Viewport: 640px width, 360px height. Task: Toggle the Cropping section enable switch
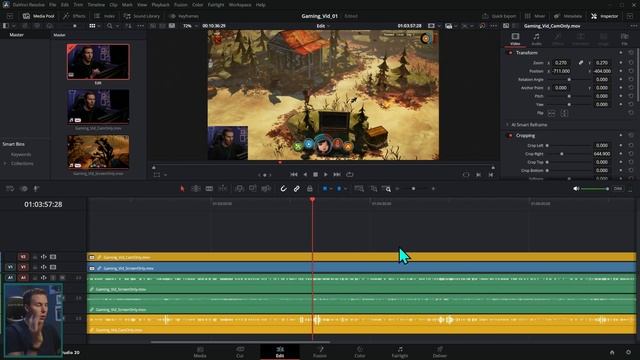(x=510, y=136)
